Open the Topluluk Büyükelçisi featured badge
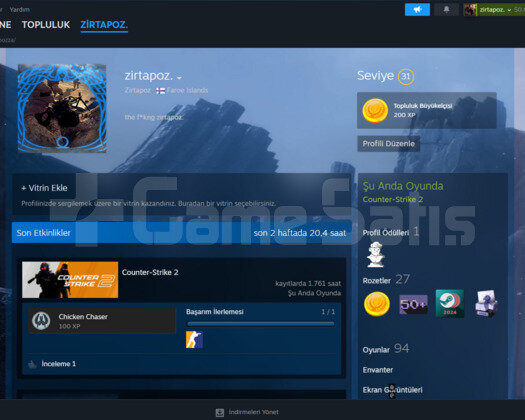This screenshot has height=420, width=525. (427, 110)
